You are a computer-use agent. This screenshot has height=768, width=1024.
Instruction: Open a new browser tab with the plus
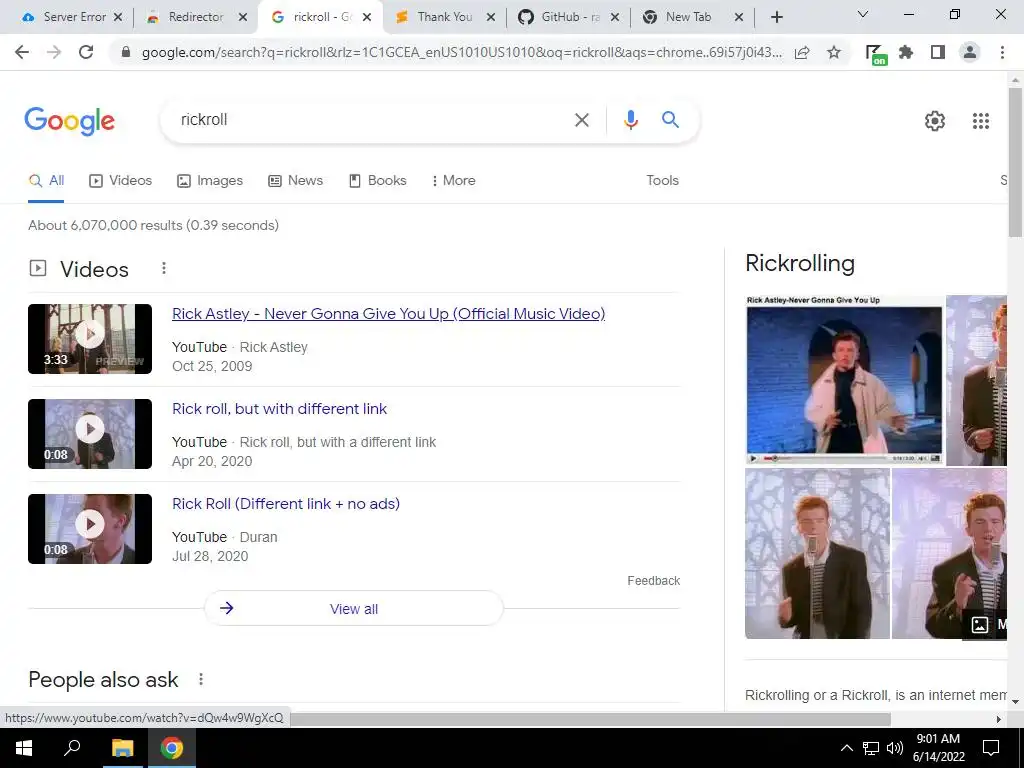[776, 18]
